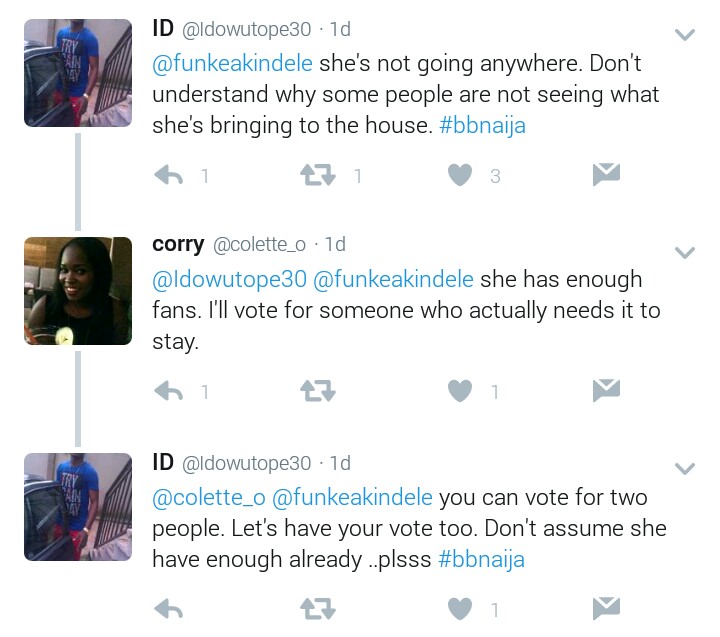Open @colette_o mention in last tweet

click(x=208, y=497)
